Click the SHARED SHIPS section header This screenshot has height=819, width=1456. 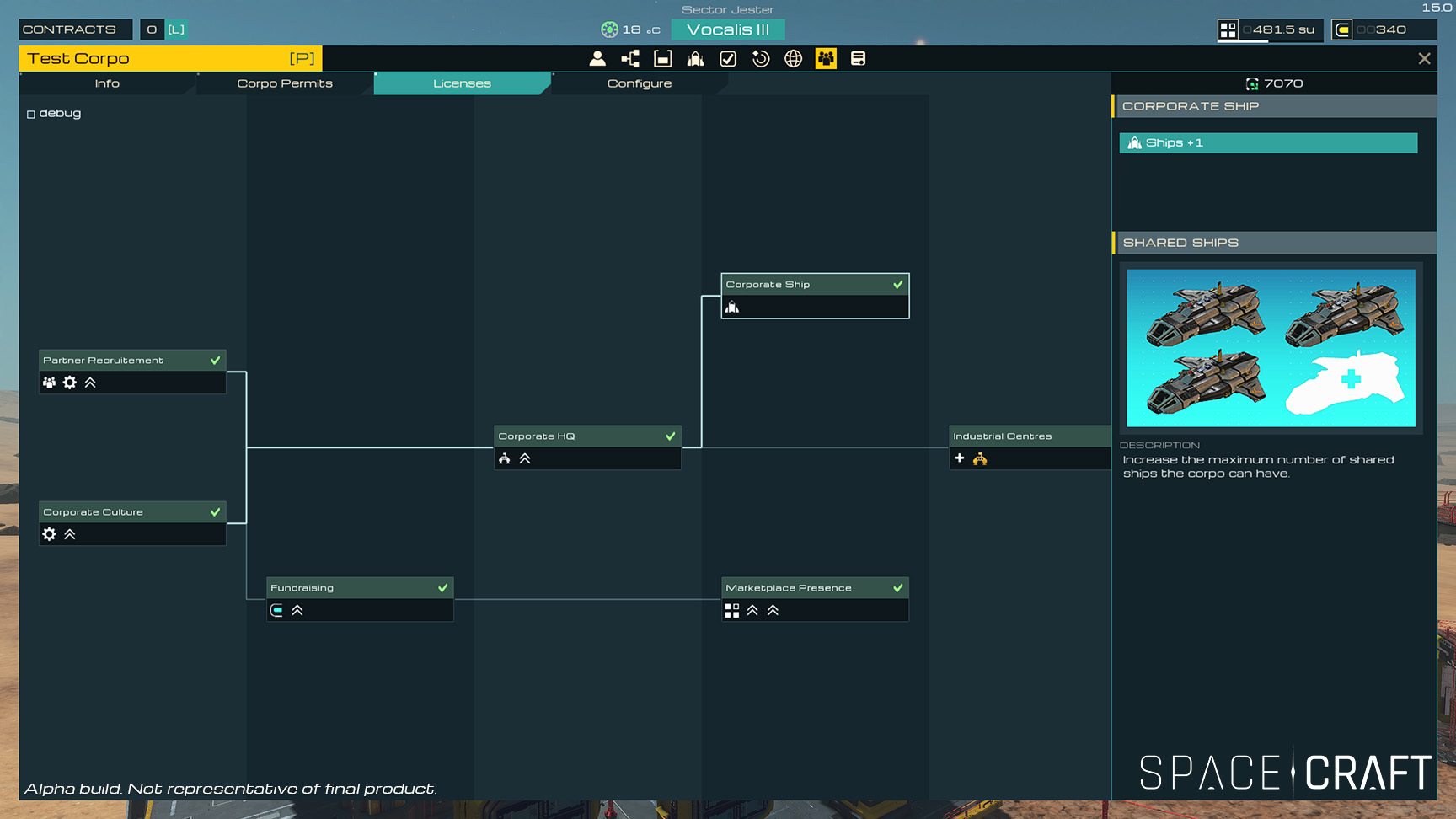coord(1274,243)
